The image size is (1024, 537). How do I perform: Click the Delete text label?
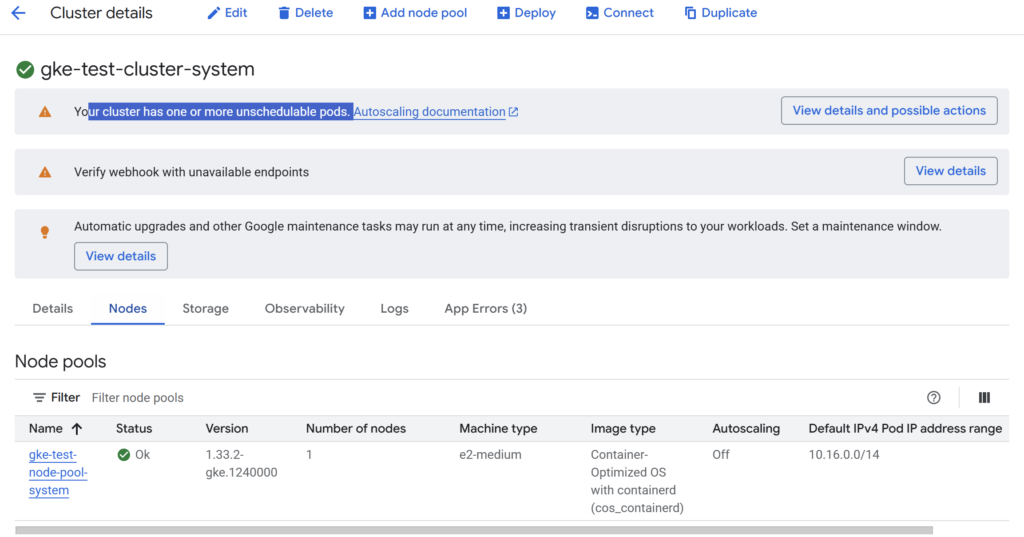point(313,13)
